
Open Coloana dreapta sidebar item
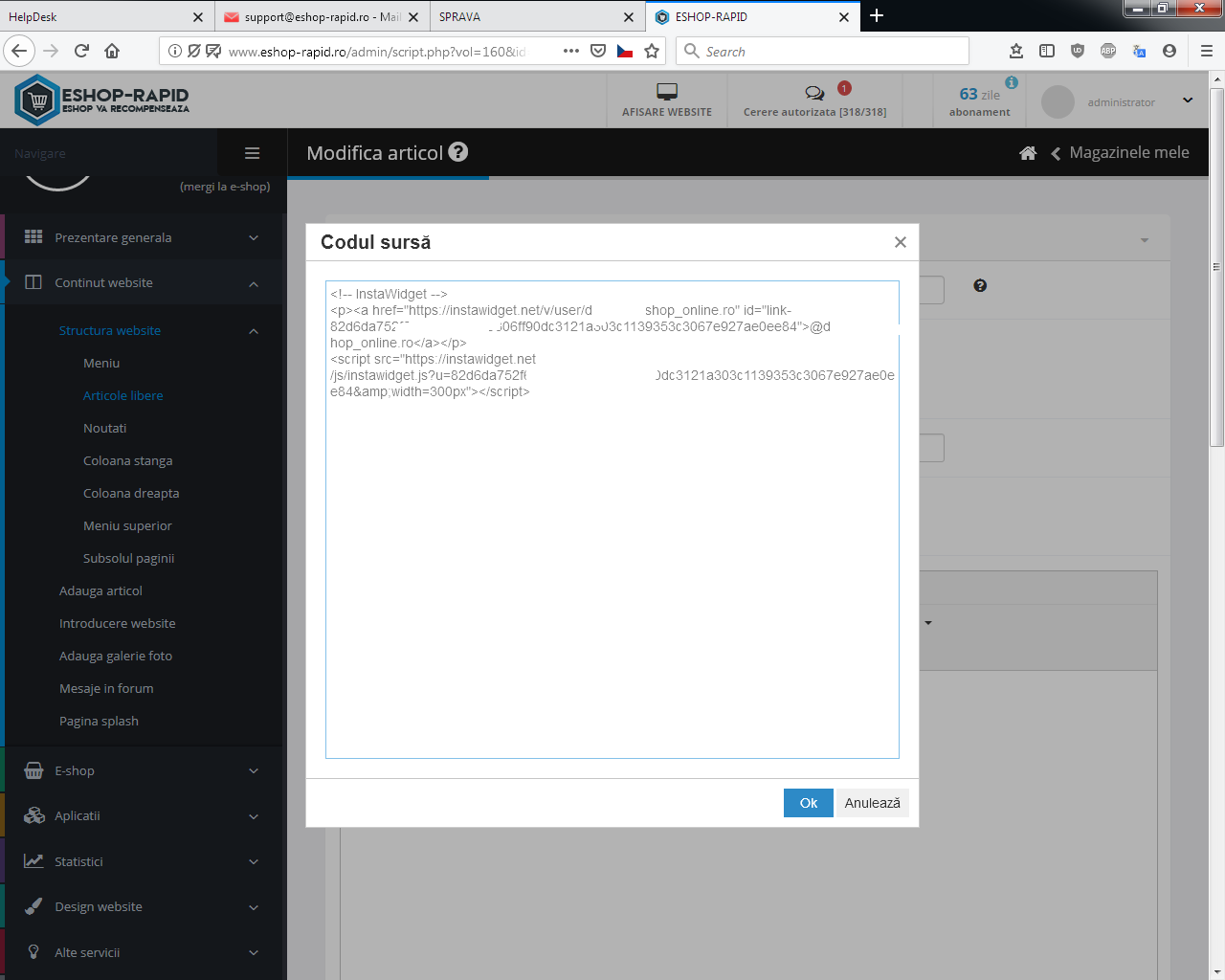(x=131, y=493)
